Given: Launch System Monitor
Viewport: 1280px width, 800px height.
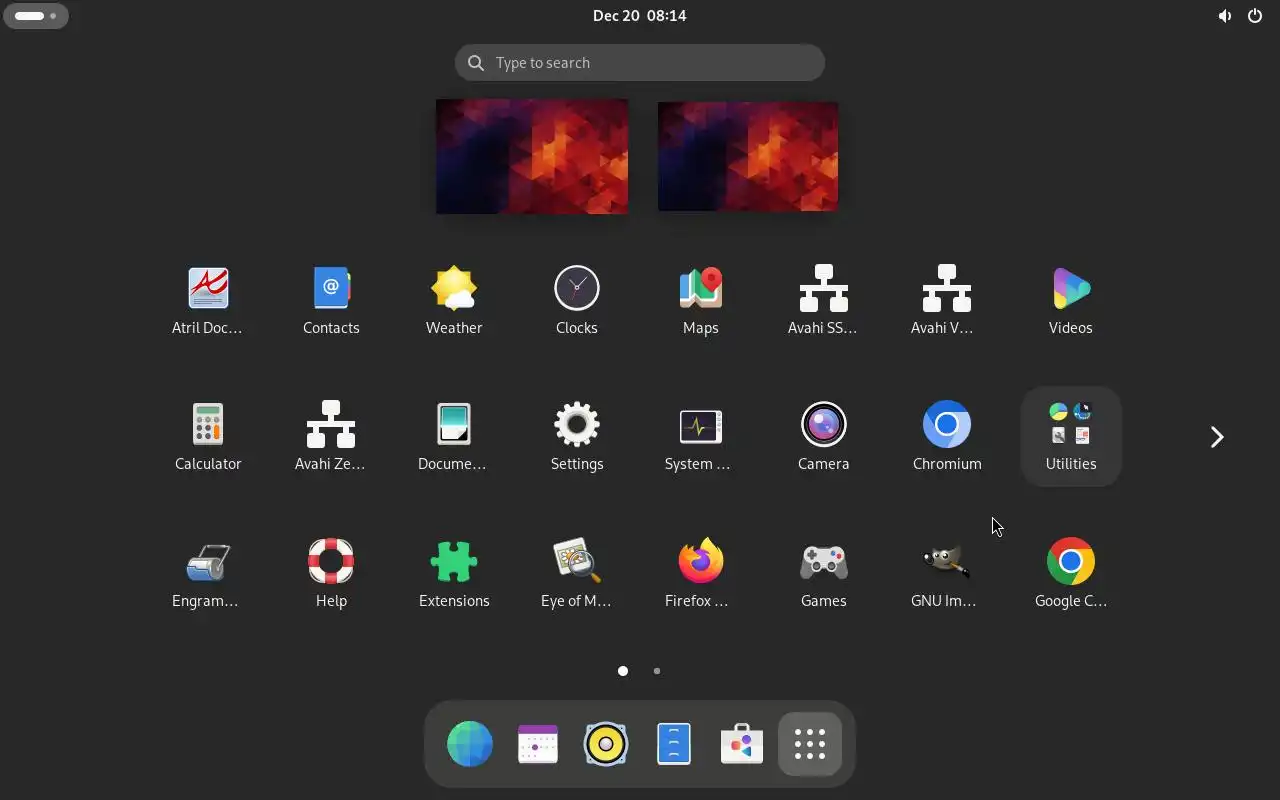Looking at the screenshot, I should coord(700,437).
